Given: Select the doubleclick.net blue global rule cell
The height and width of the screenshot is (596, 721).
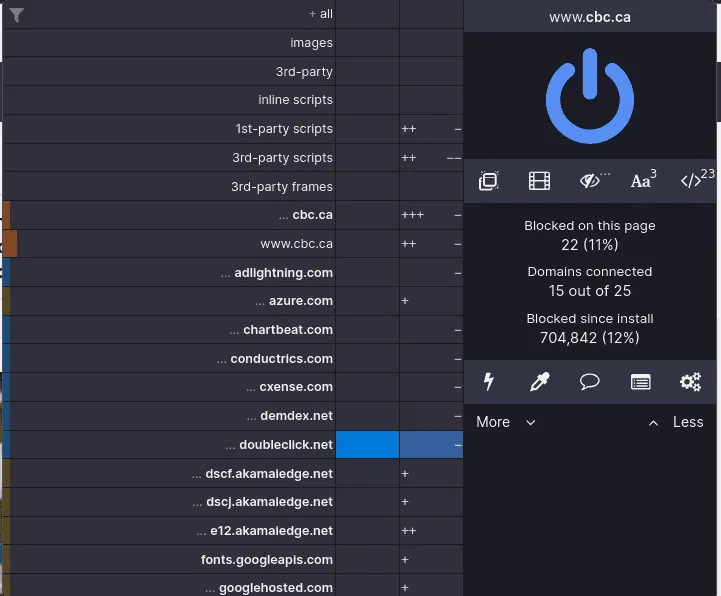Looking at the screenshot, I should pos(367,445).
